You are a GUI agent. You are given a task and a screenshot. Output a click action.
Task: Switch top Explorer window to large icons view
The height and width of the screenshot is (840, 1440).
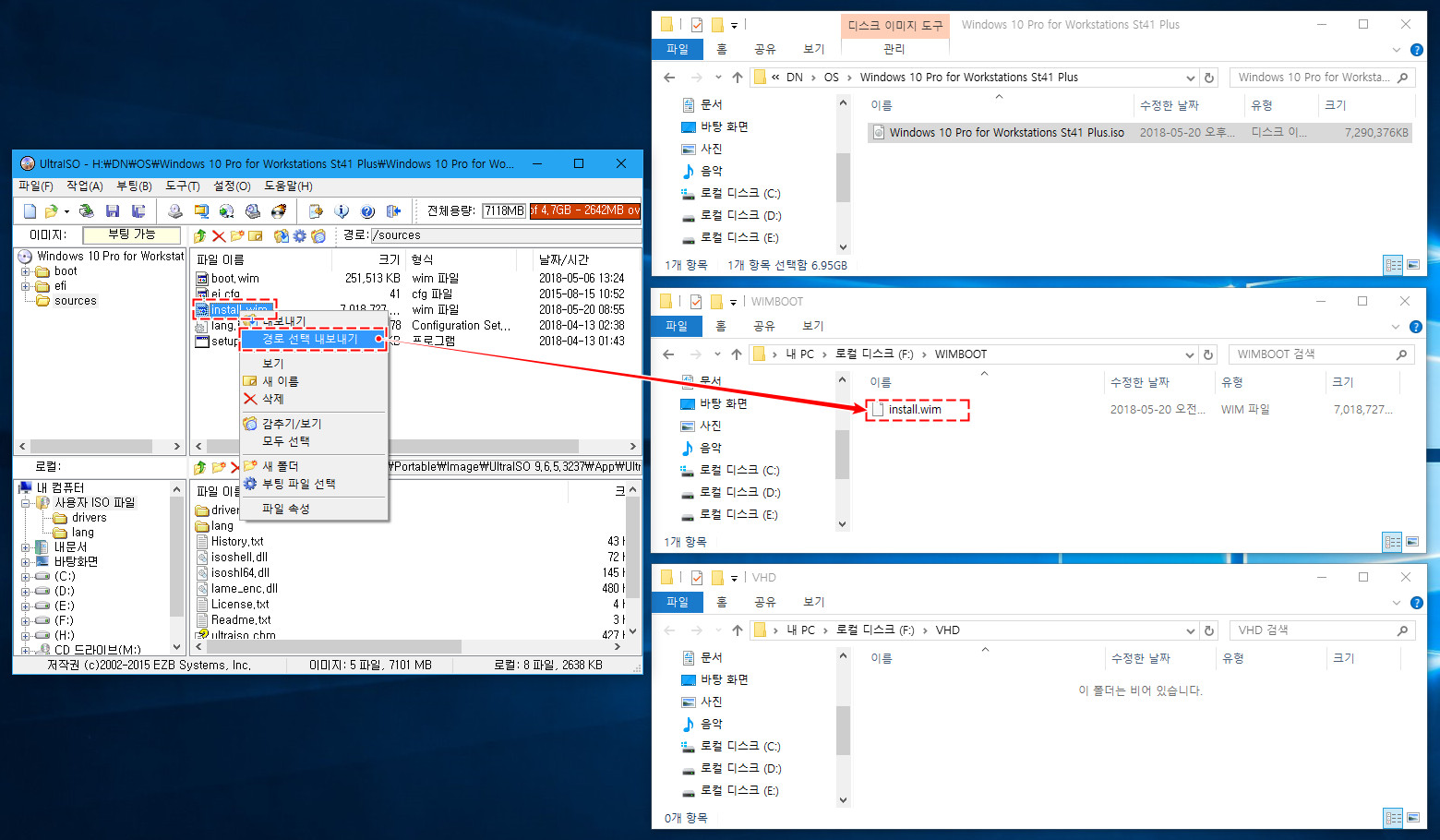(x=1412, y=265)
